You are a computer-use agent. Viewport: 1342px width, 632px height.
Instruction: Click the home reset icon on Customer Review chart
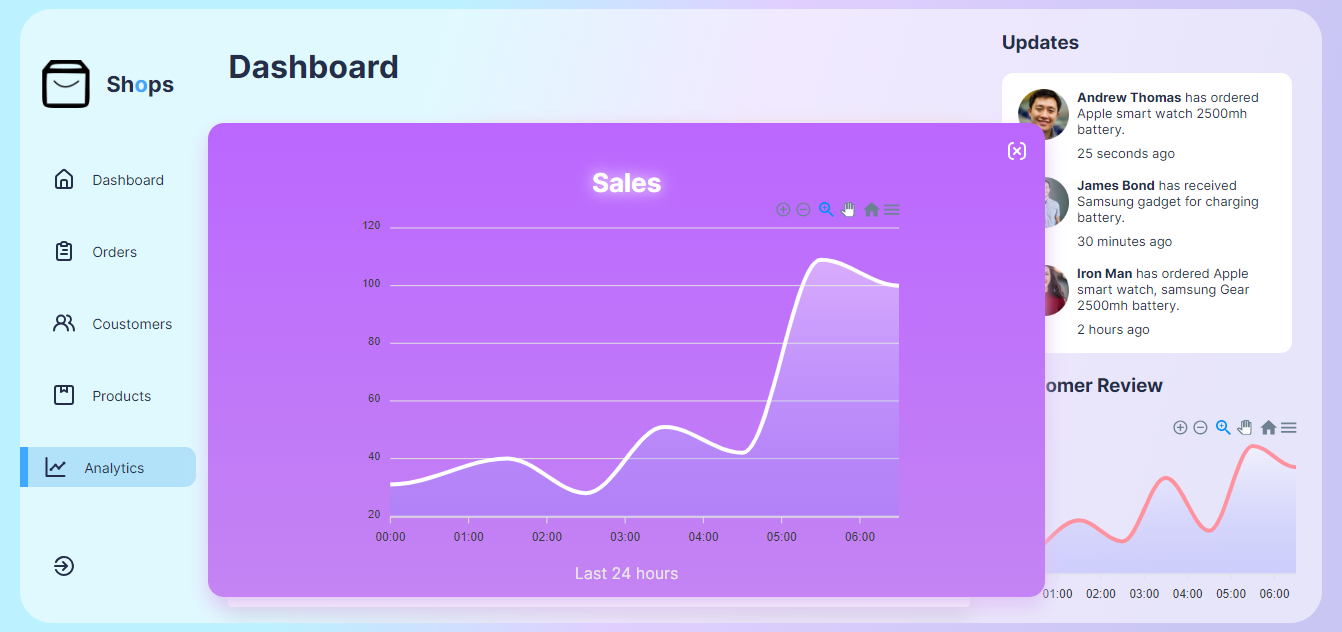click(x=1268, y=427)
